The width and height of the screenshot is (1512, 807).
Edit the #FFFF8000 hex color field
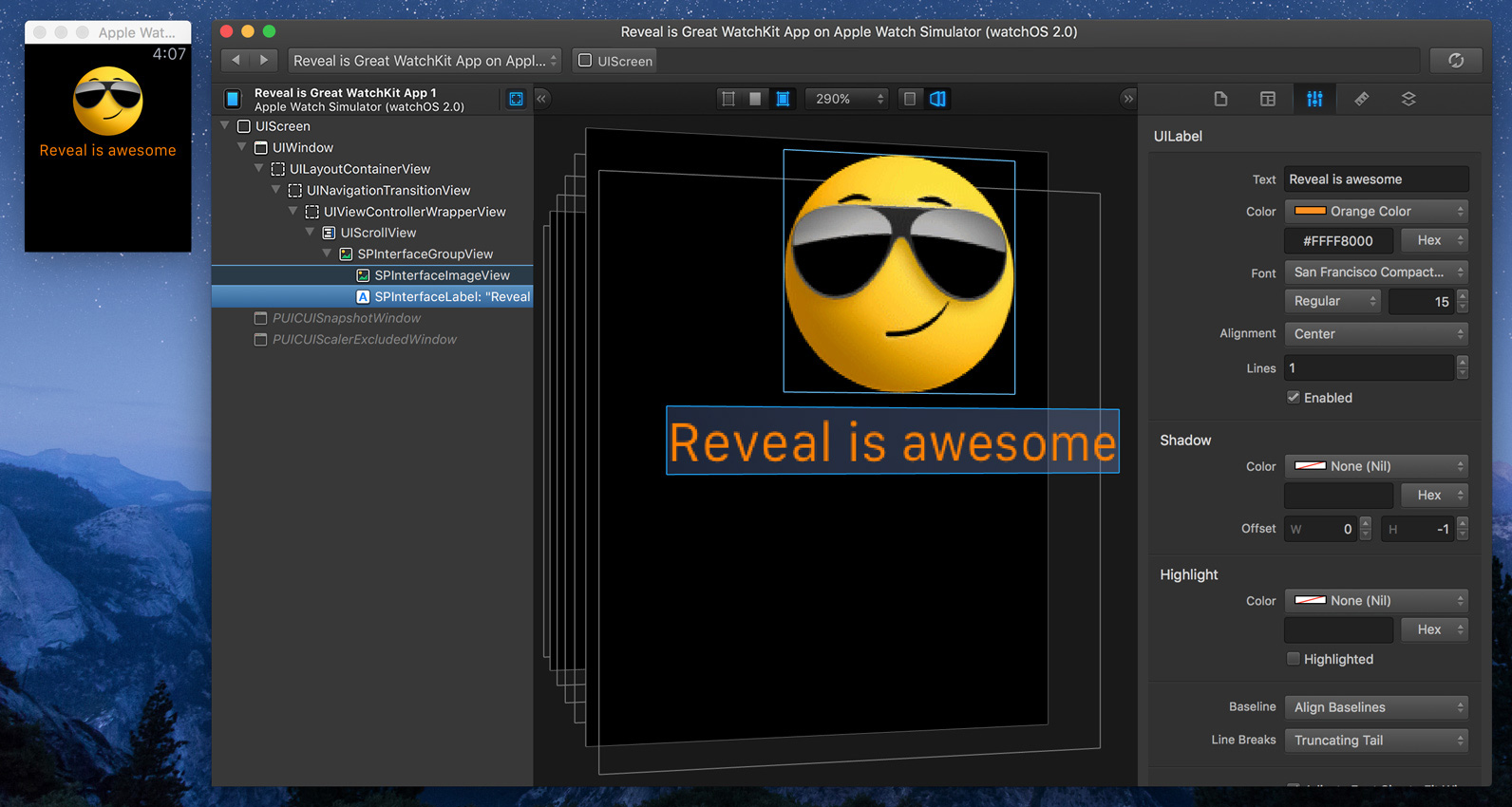[x=1338, y=240]
